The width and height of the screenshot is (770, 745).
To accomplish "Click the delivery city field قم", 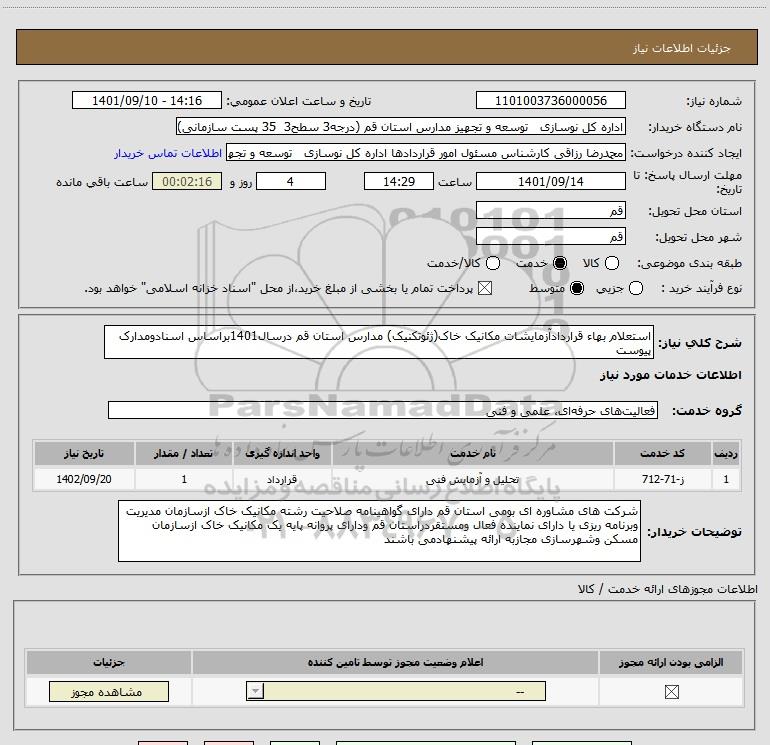I will coord(550,236).
